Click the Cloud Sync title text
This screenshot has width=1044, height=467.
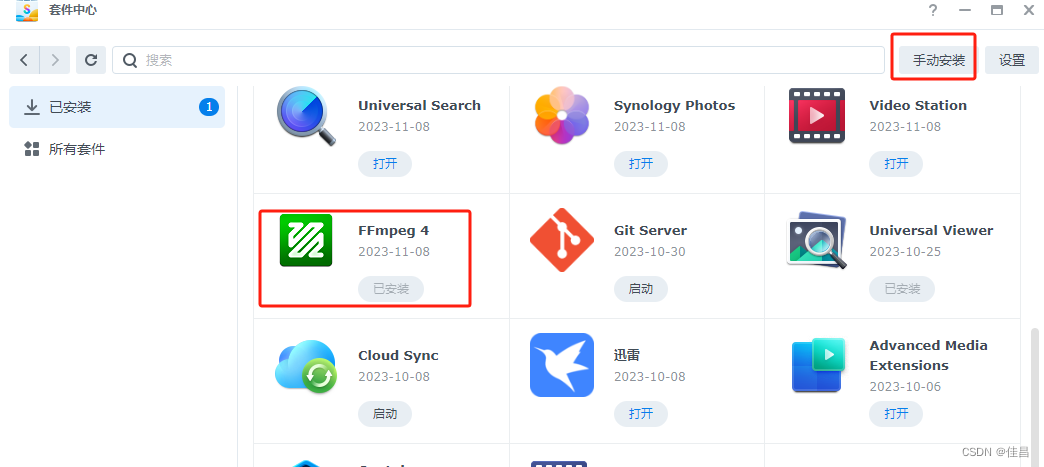click(x=398, y=355)
